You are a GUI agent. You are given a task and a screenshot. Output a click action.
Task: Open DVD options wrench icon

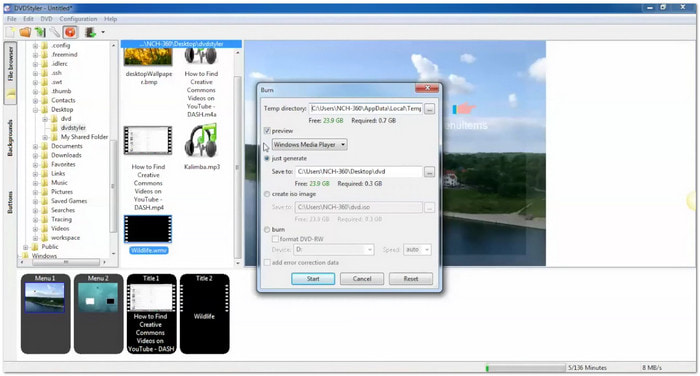pyautogui.click(x=54, y=32)
